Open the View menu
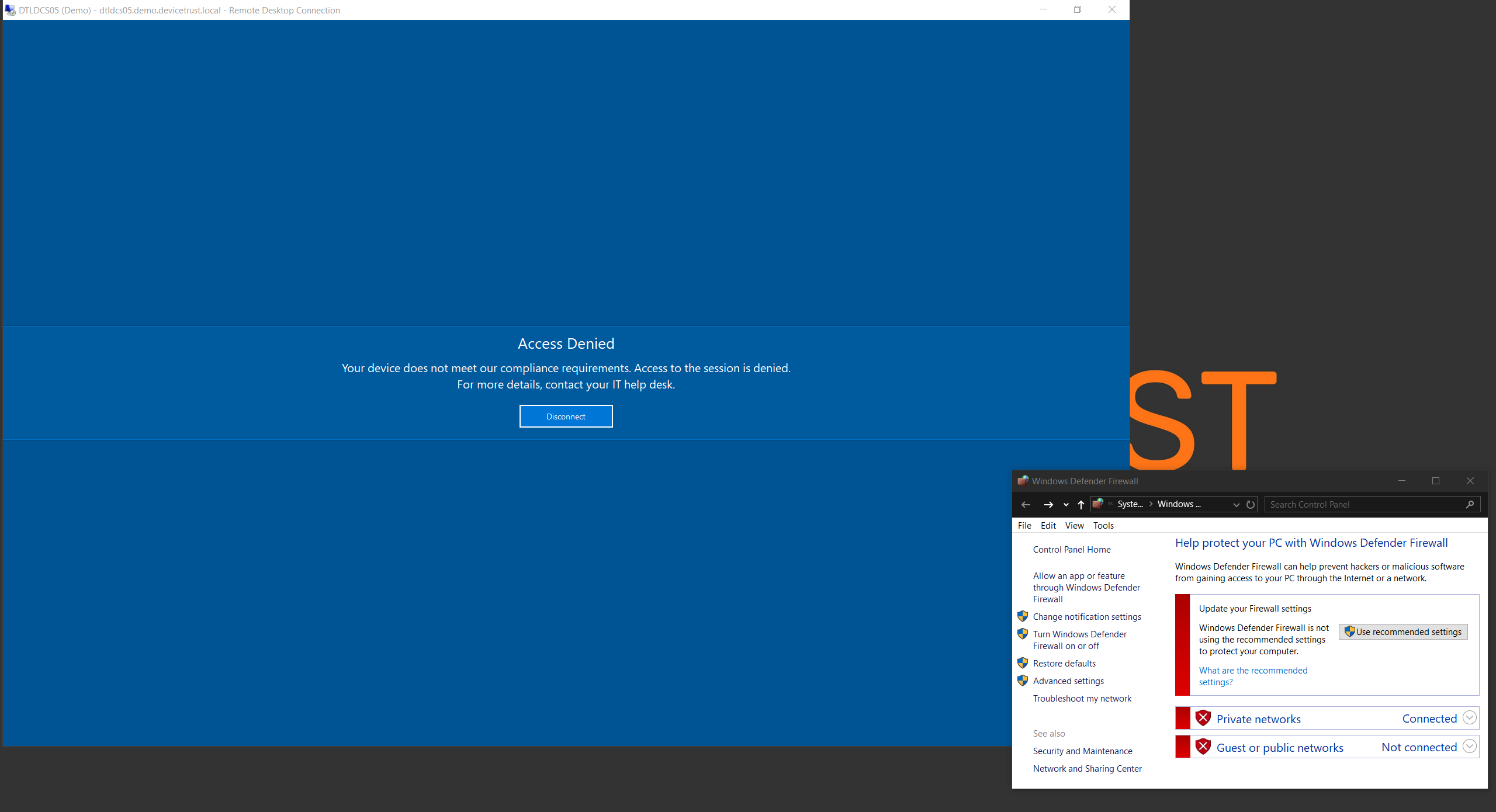1496x812 pixels. [x=1074, y=525]
